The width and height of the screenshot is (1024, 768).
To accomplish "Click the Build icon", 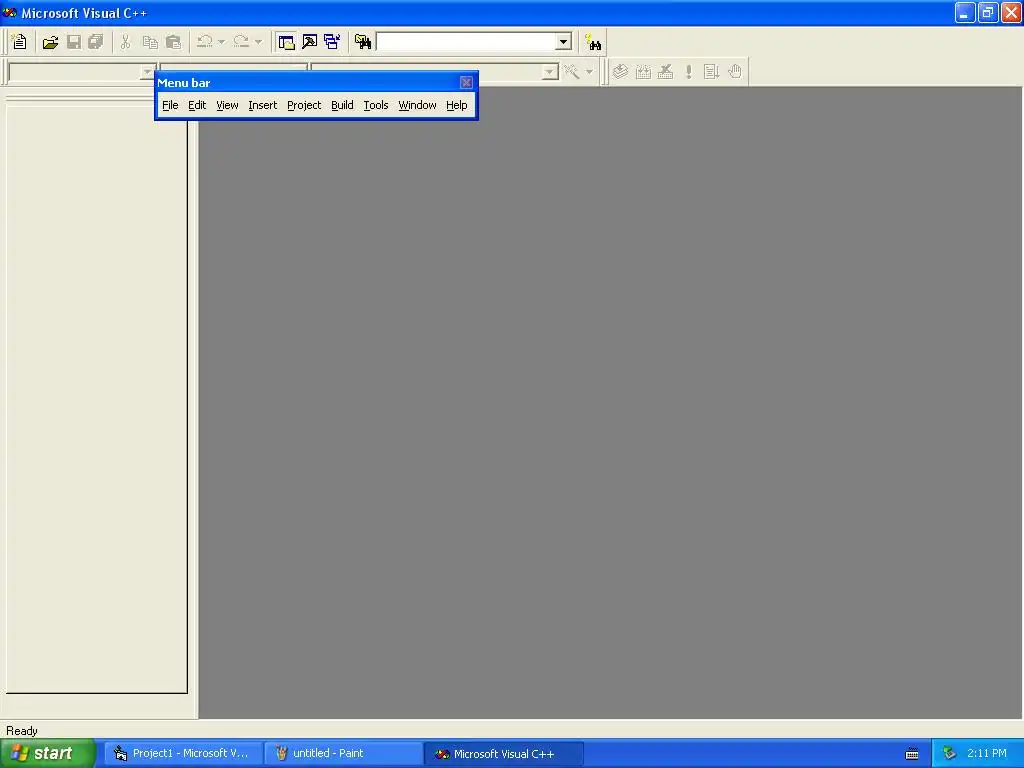I will click(643, 71).
